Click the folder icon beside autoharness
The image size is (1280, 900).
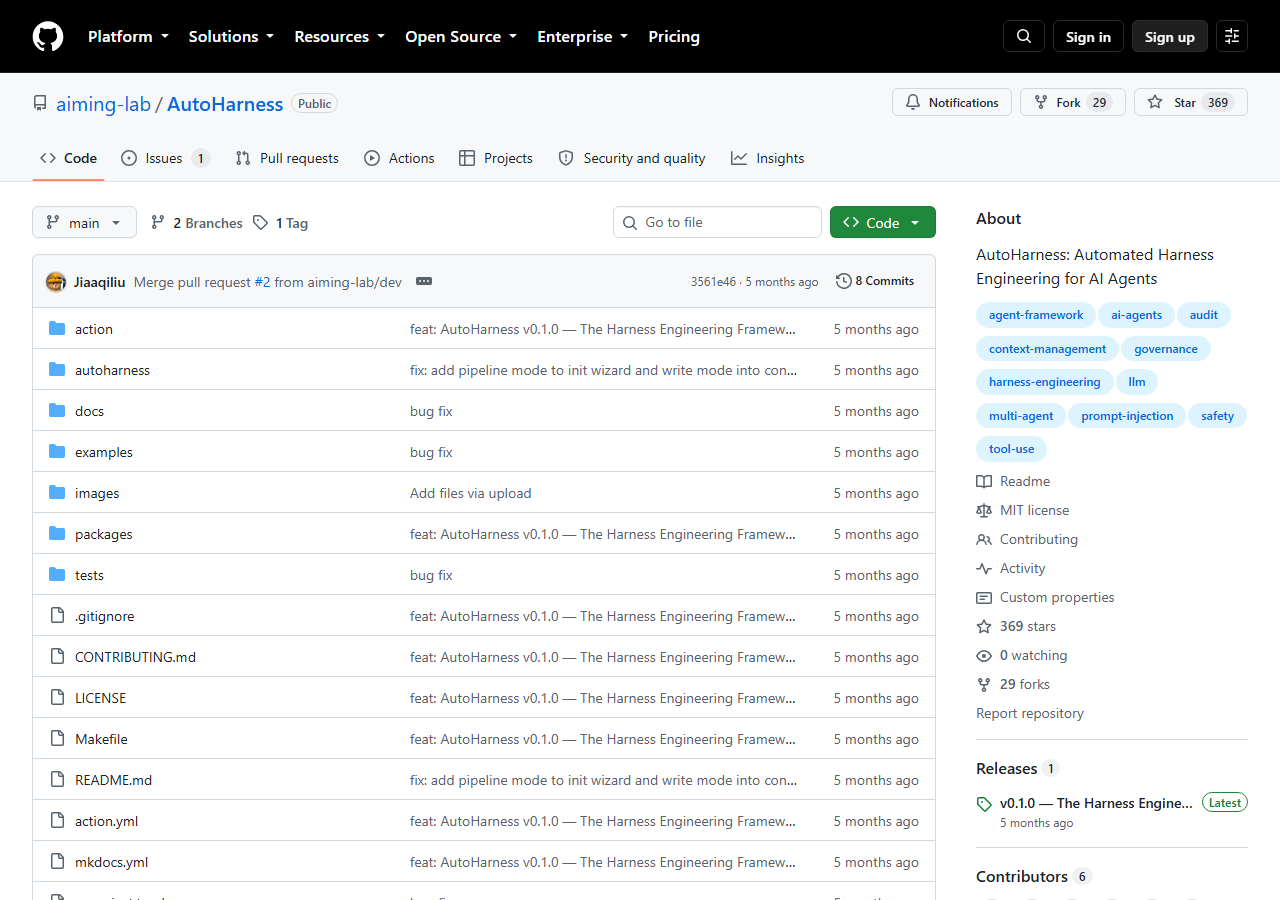click(x=57, y=370)
